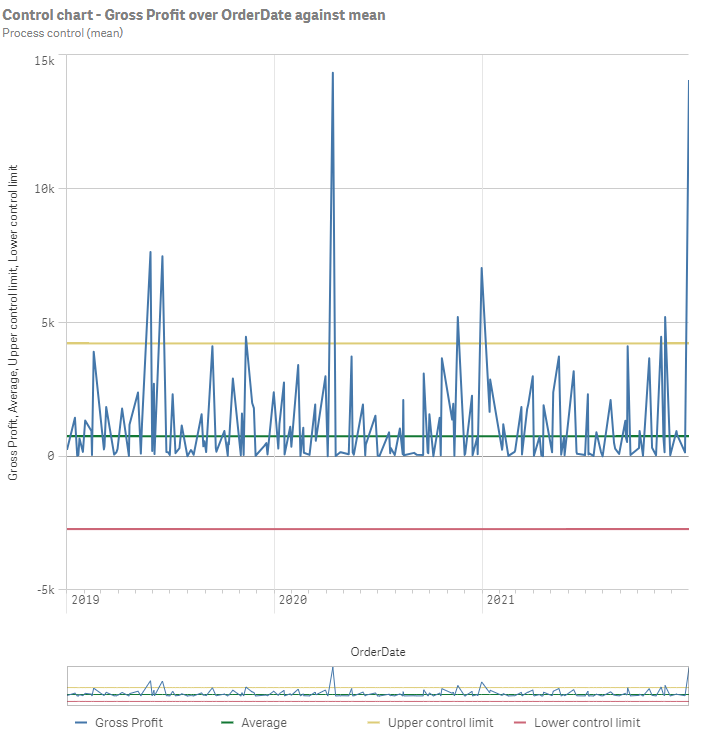Select the Upper control limit legend label
The width and height of the screenshot is (702, 742).
click(x=440, y=723)
